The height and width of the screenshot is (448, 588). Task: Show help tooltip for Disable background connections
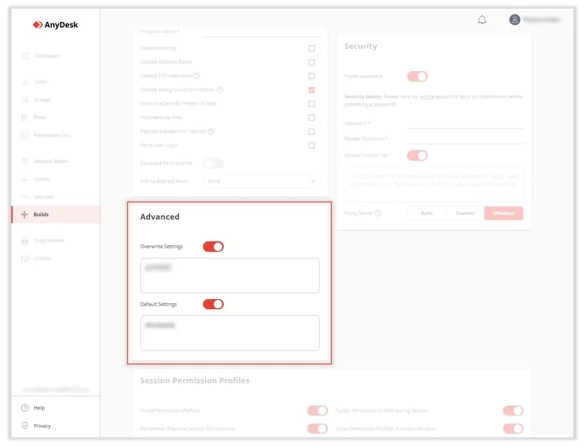(x=220, y=90)
